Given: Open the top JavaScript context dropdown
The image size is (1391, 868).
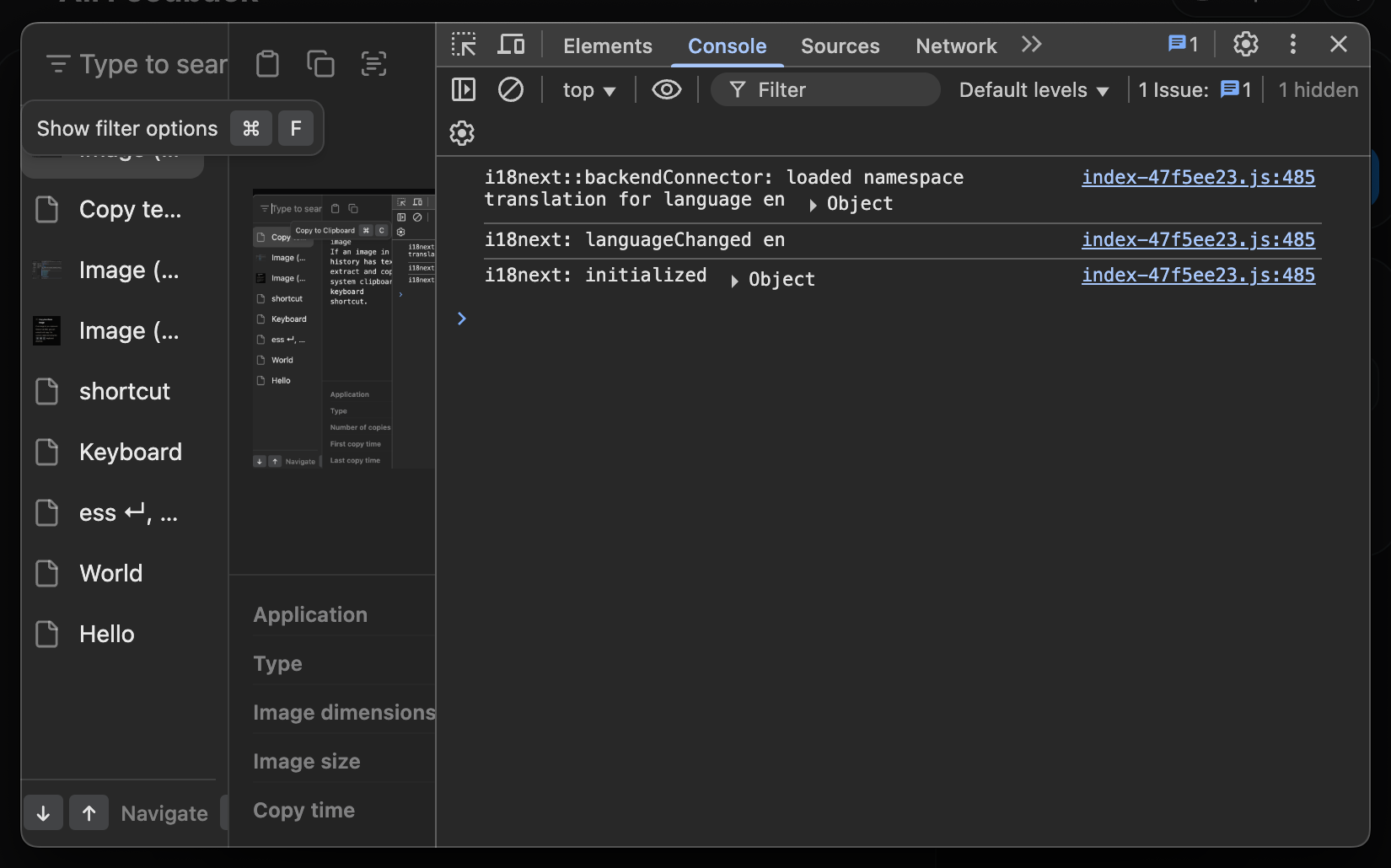Looking at the screenshot, I should click(x=588, y=90).
